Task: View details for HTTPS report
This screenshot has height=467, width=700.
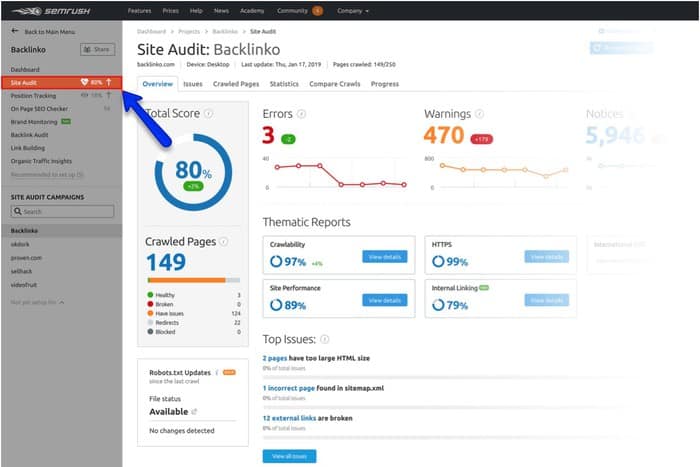Action: pyautogui.click(x=547, y=257)
